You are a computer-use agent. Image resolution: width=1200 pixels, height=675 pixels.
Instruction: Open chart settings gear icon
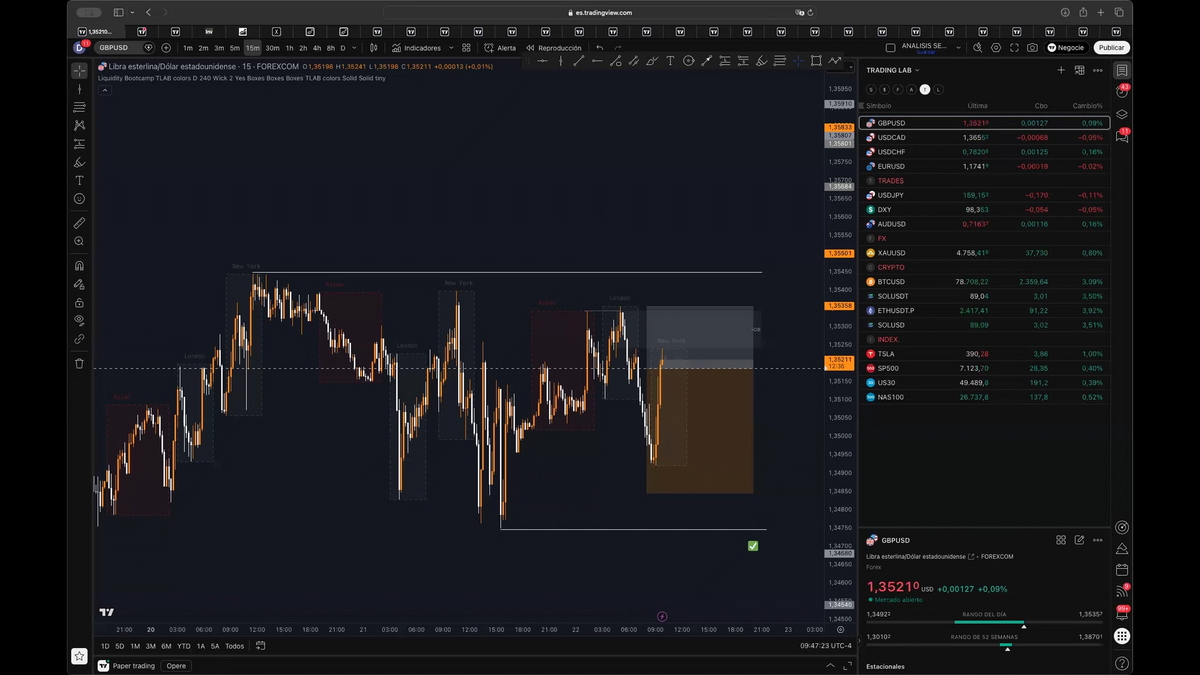tap(996, 47)
